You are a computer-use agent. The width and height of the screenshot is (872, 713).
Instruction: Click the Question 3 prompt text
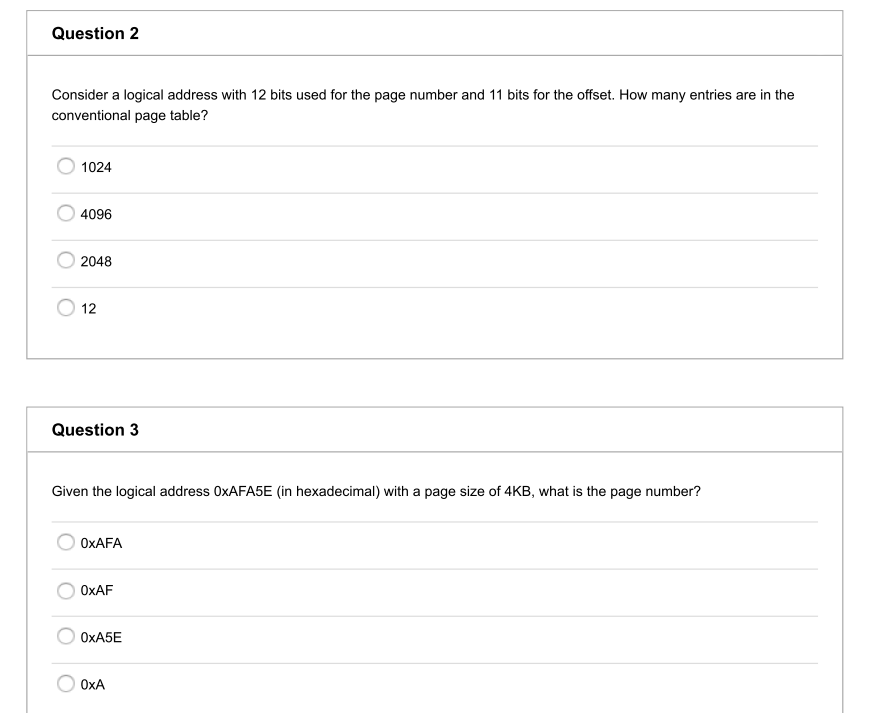[x=376, y=491]
